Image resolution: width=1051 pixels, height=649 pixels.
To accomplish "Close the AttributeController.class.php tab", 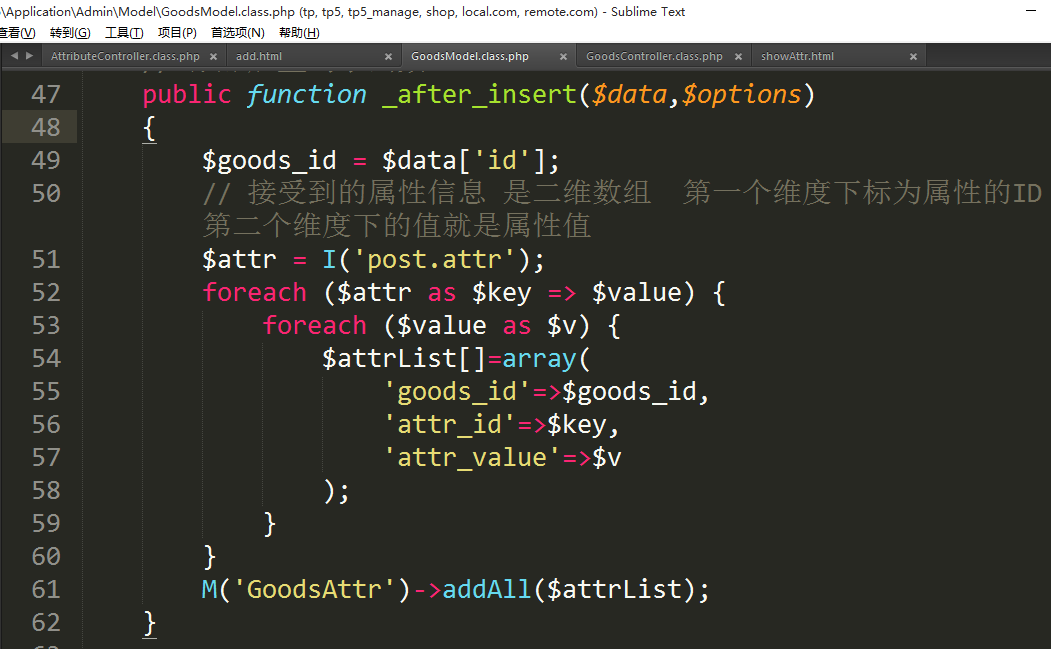I will point(213,57).
